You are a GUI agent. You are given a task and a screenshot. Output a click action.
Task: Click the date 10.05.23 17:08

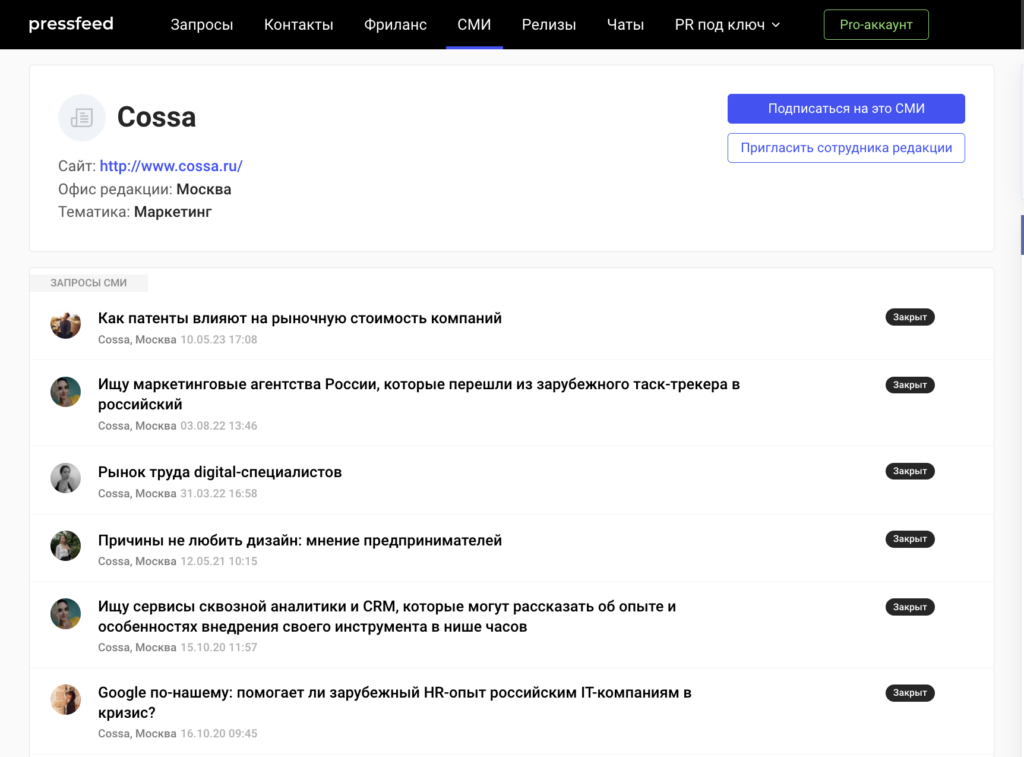click(219, 340)
